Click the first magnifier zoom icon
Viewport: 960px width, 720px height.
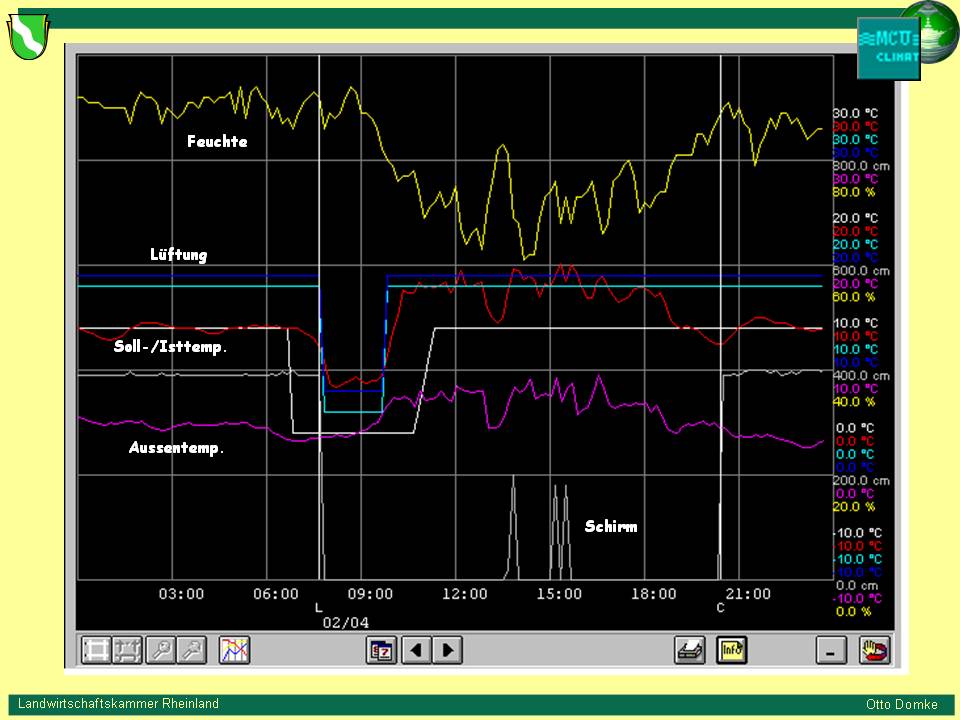click(159, 650)
